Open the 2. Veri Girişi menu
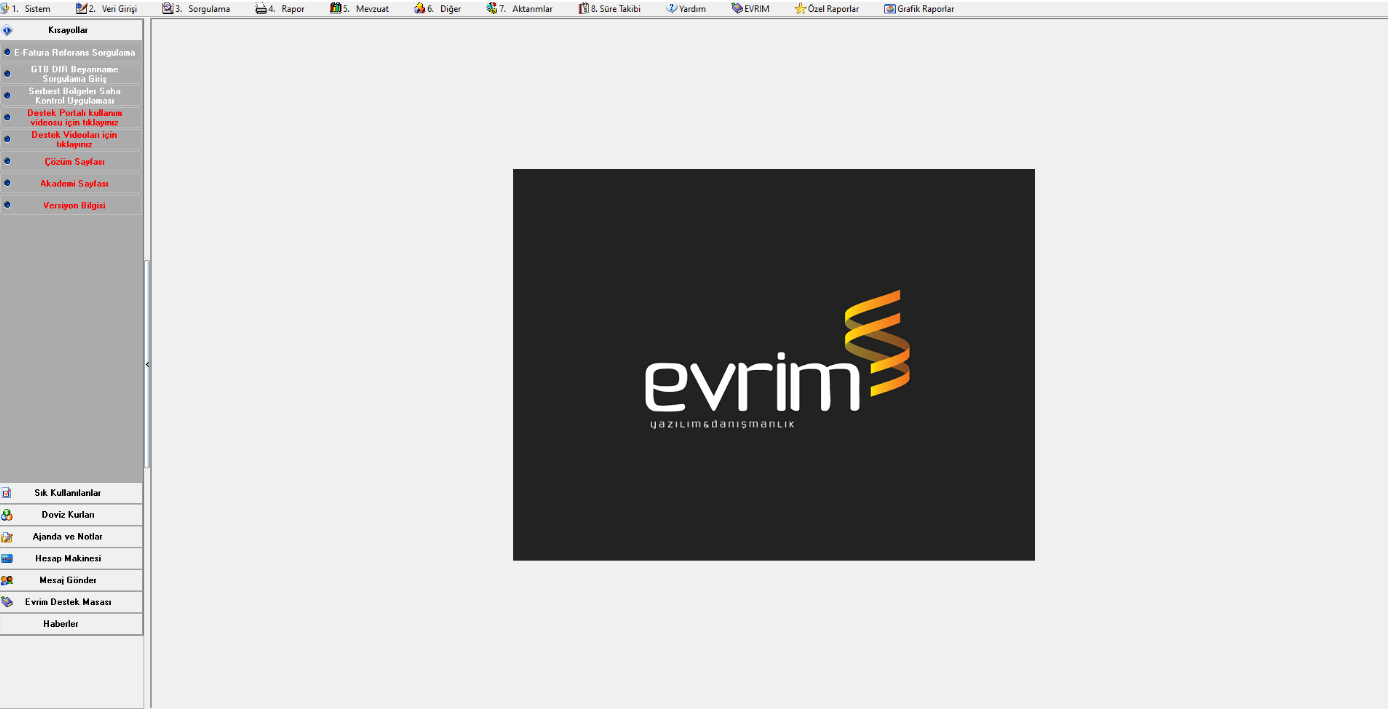 tap(106, 9)
